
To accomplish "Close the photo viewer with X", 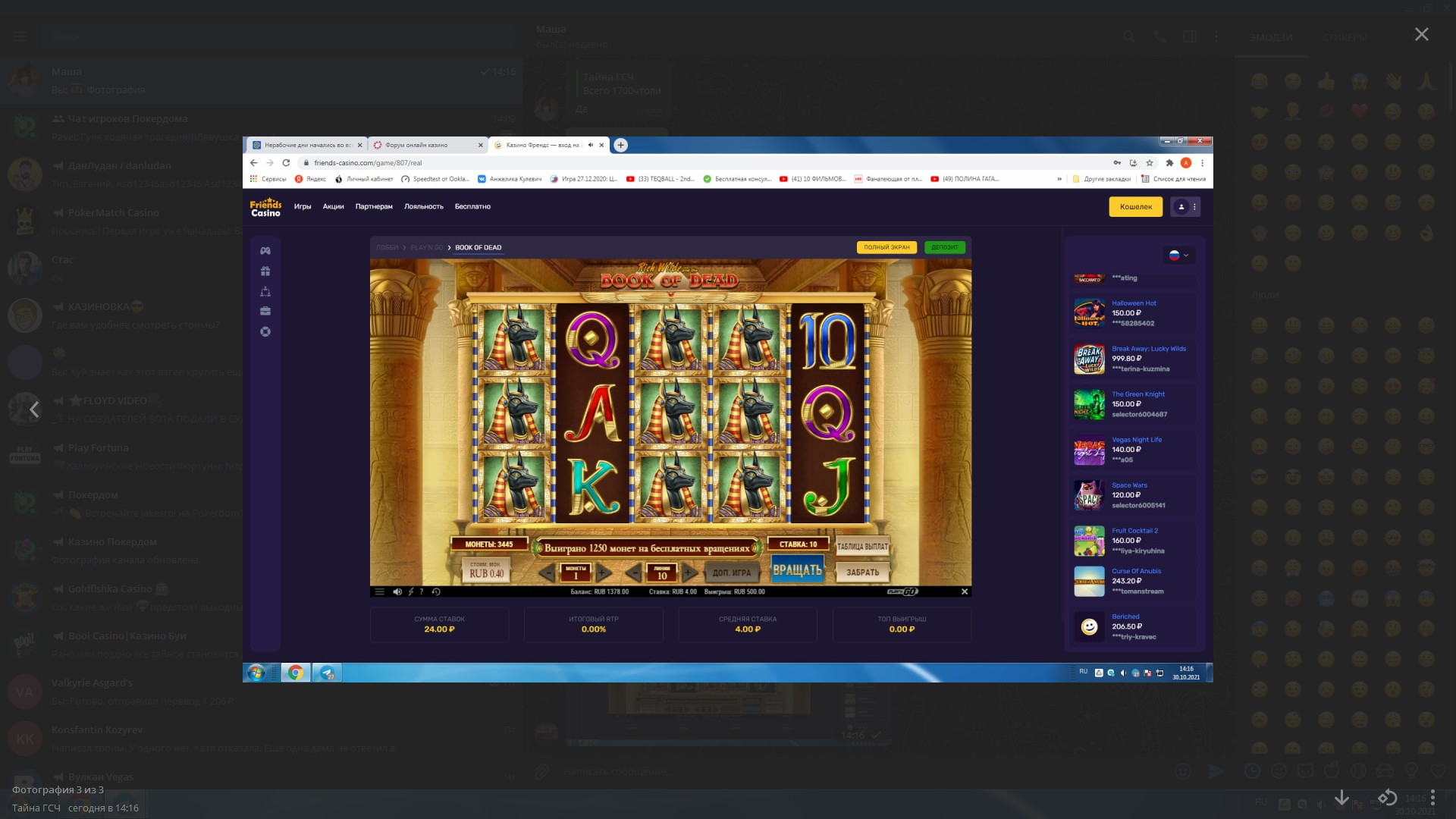I will point(1421,34).
